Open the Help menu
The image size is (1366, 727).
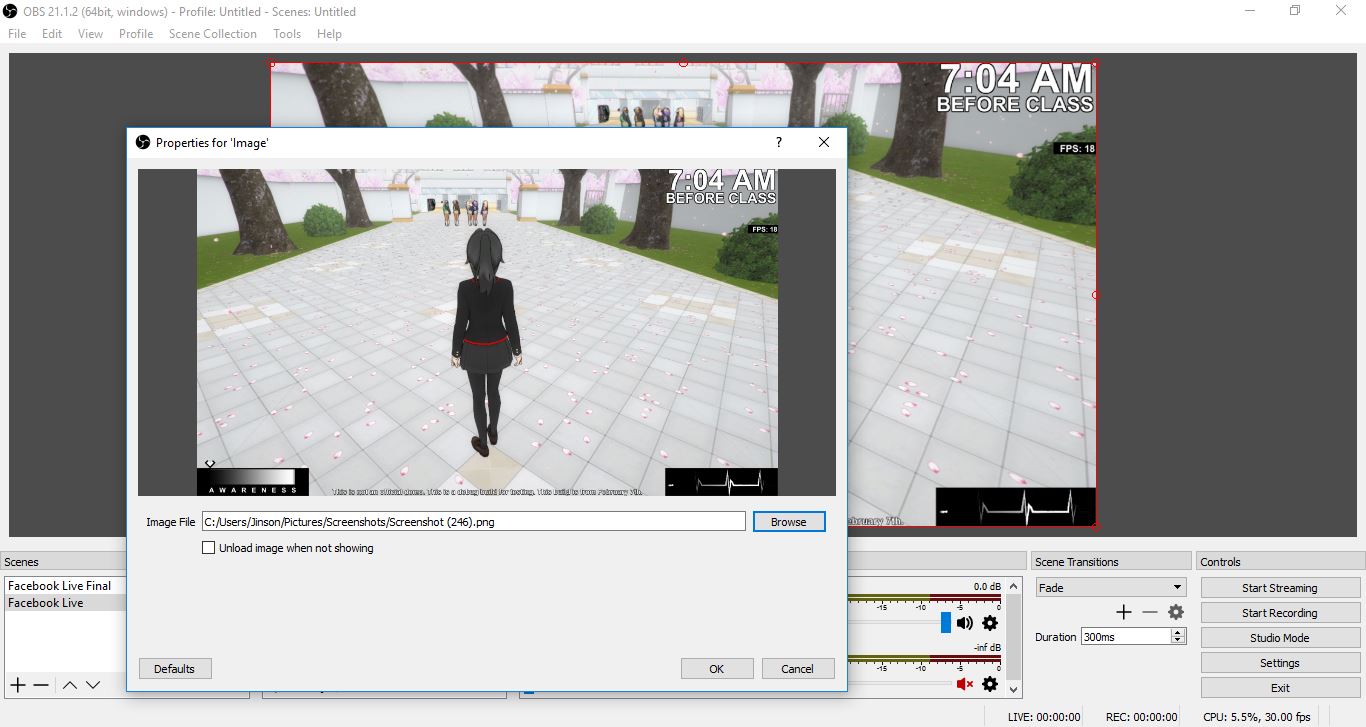(x=329, y=34)
